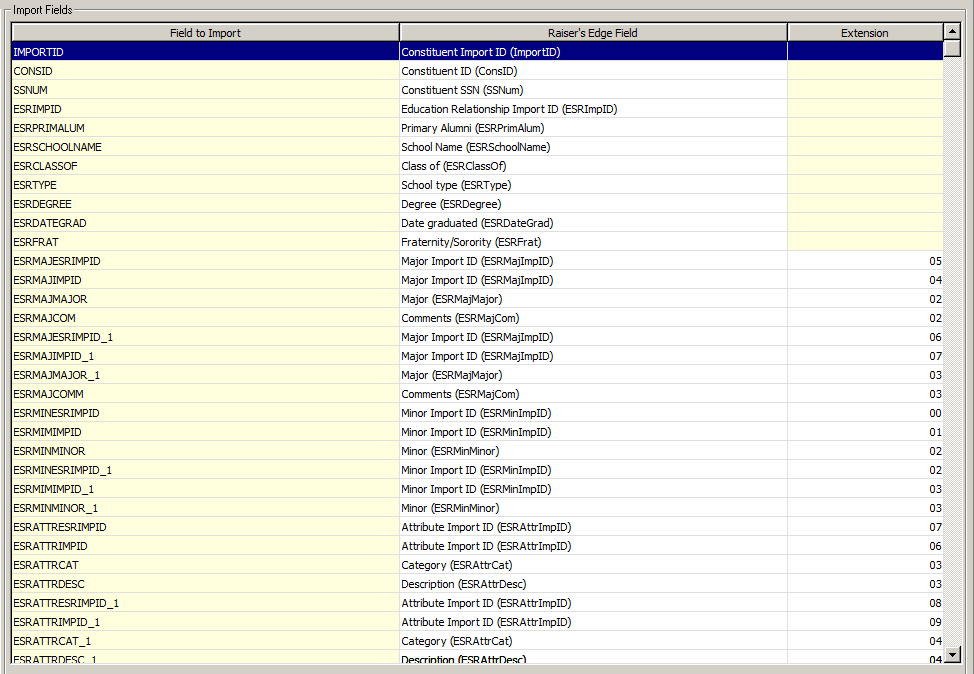Click extension 00 in the ESRMINESRIMPID row
This screenshot has height=674, width=974.
click(865, 413)
